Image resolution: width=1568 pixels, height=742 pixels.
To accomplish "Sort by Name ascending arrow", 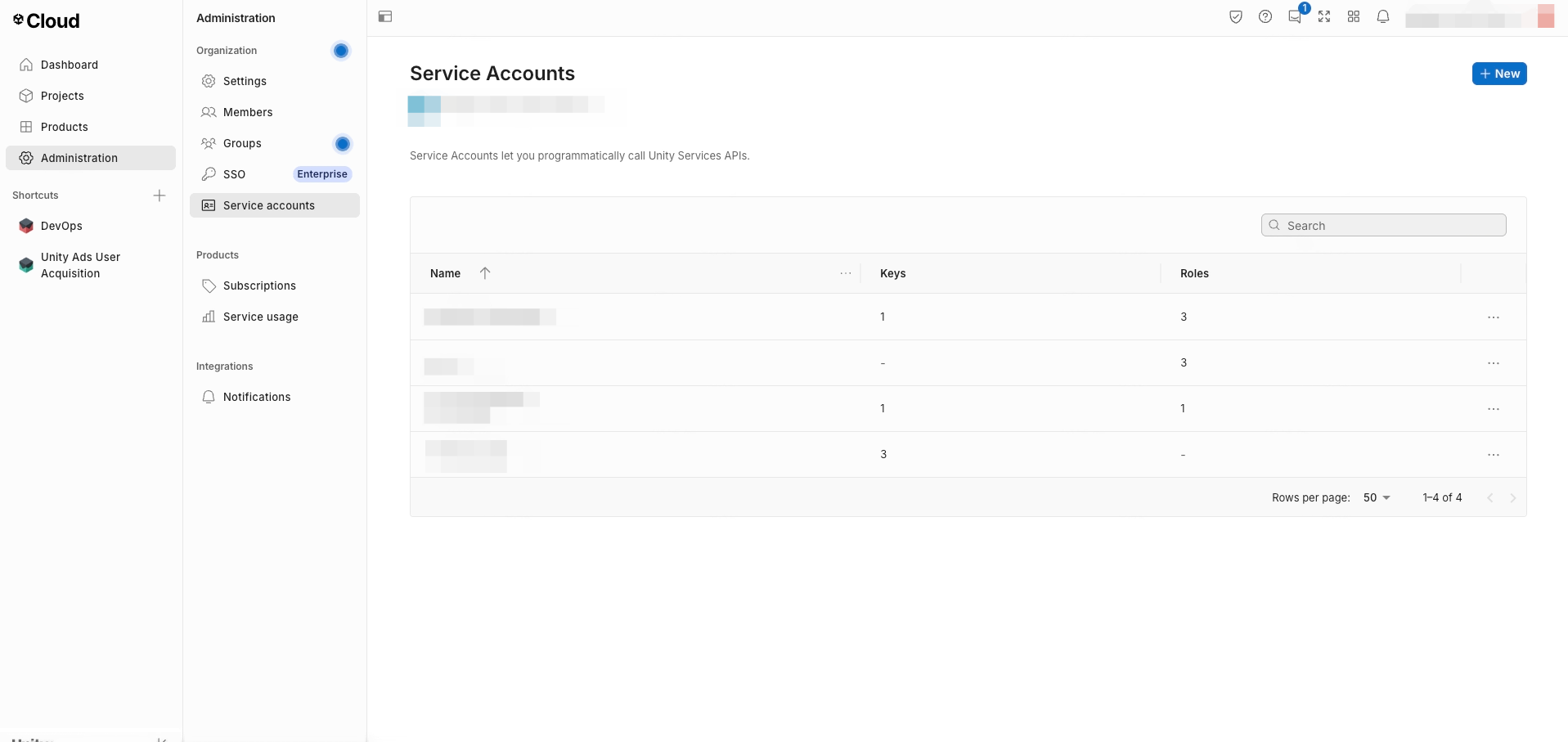I will pyautogui.click(x=485, y=273).
